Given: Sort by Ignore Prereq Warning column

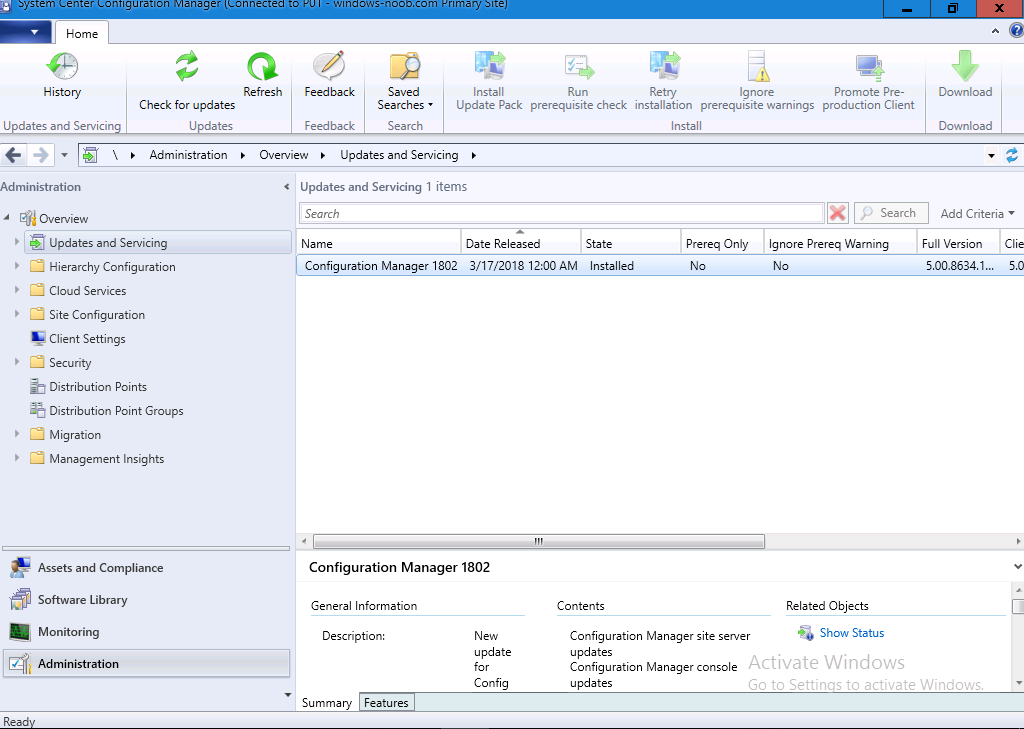Looking at the screenshot, I should click(x=840, y=244).
